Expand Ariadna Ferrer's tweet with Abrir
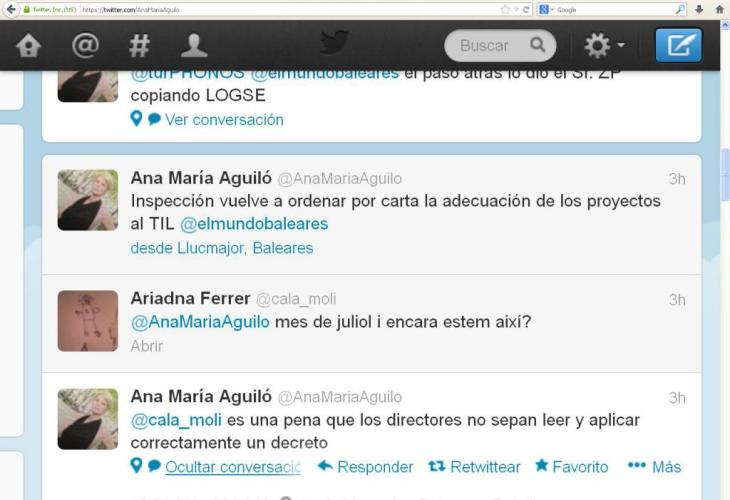730x500 pixels. click(147, 346)
